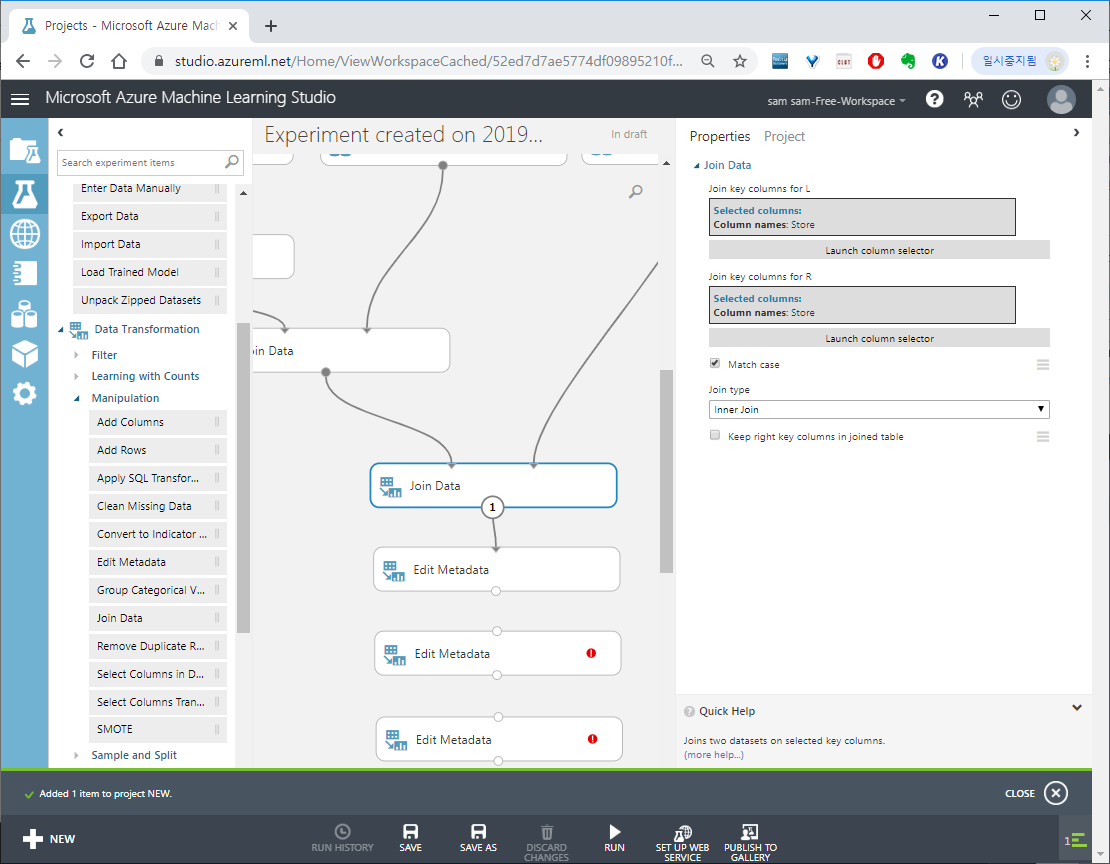Open the Notebooks sidebar icon
The image size is (1110, 864).
click(24, 273)
